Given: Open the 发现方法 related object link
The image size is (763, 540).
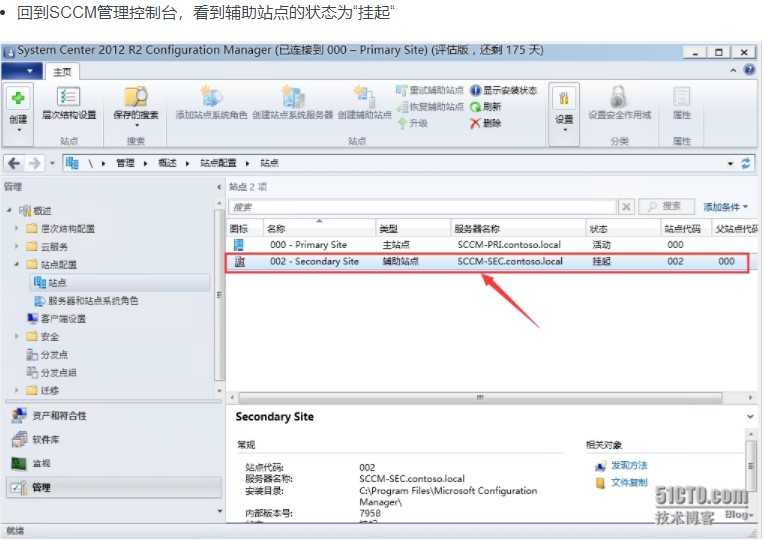Looking at the screenshot, I should click(621, 466).
